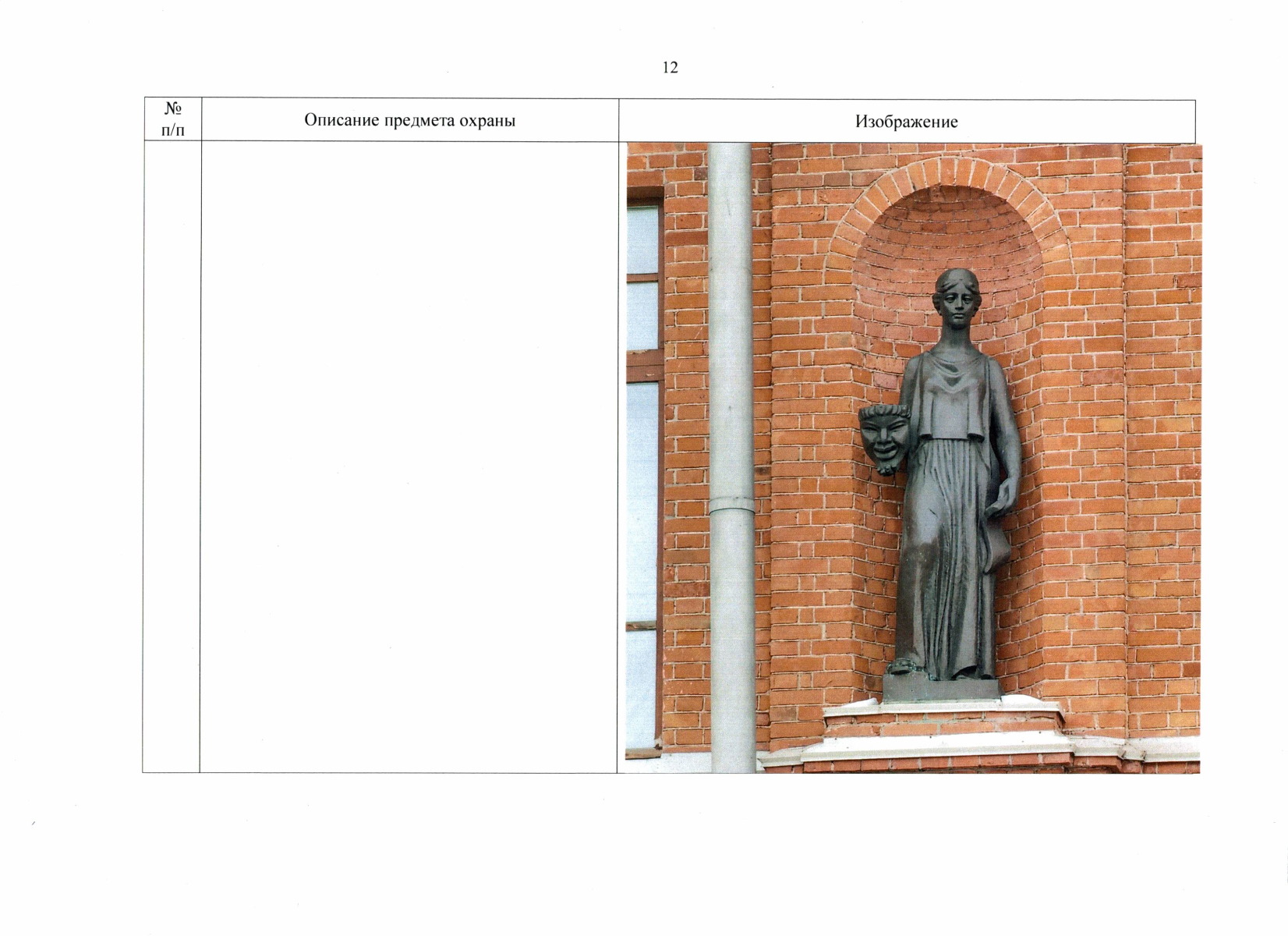The width and height of the screenshot is (1288, 936).
Task: Select the empty number cell below "№ п/п"
Action: [172, 456]
